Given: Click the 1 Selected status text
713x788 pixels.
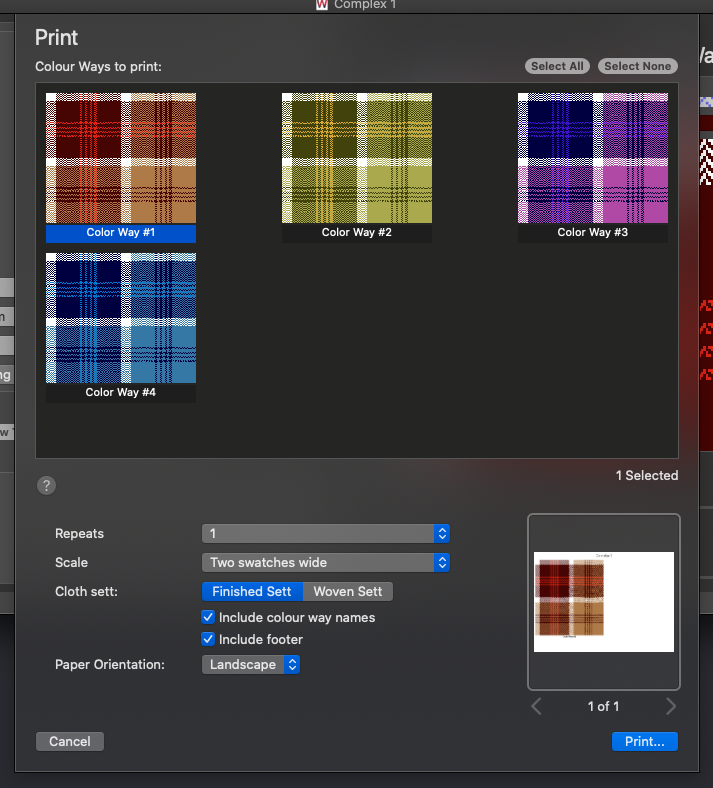Looking at the screenshot, I should tap(647, 475).
